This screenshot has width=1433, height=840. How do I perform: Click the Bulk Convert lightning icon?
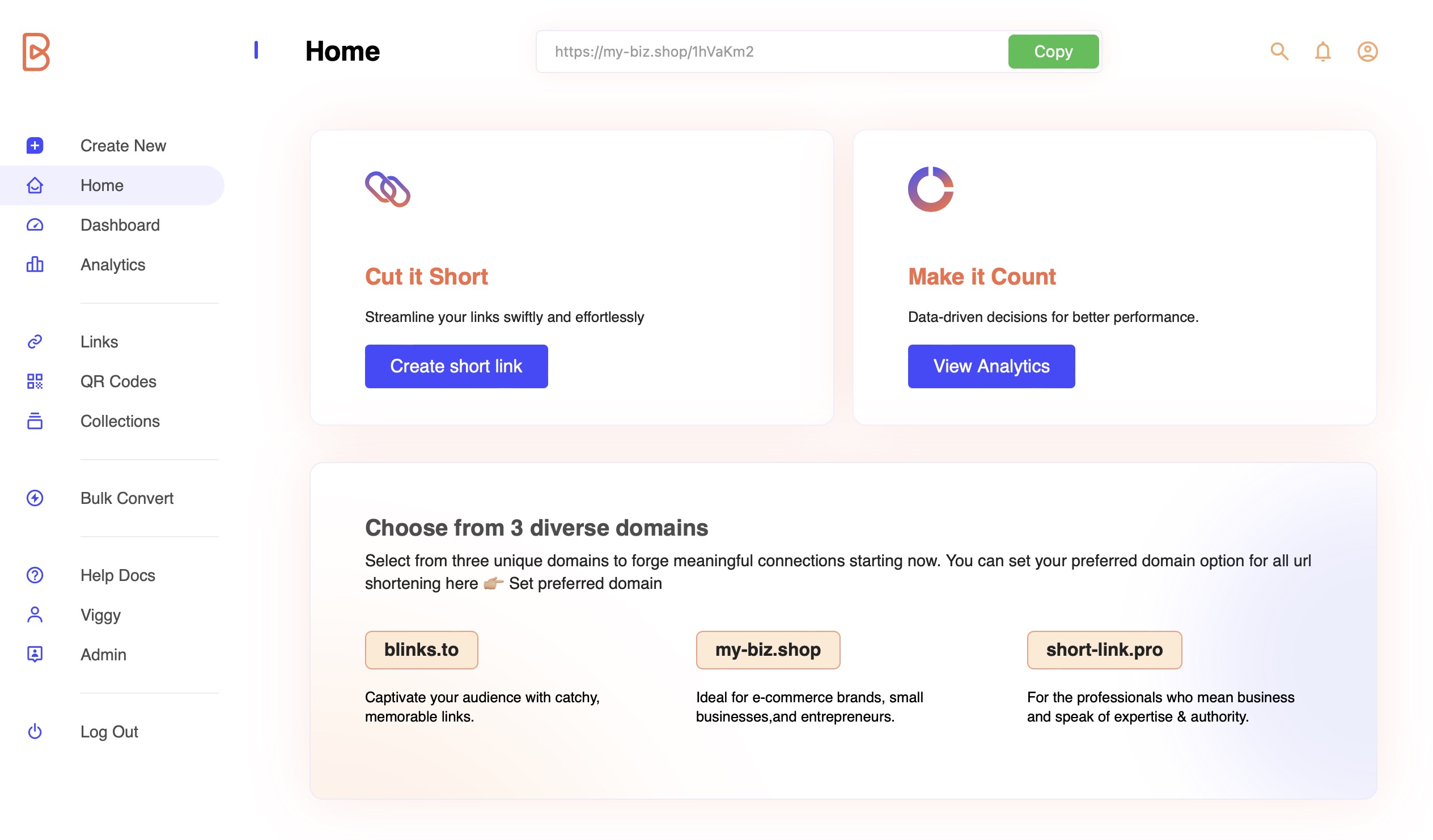click(35, 498)
